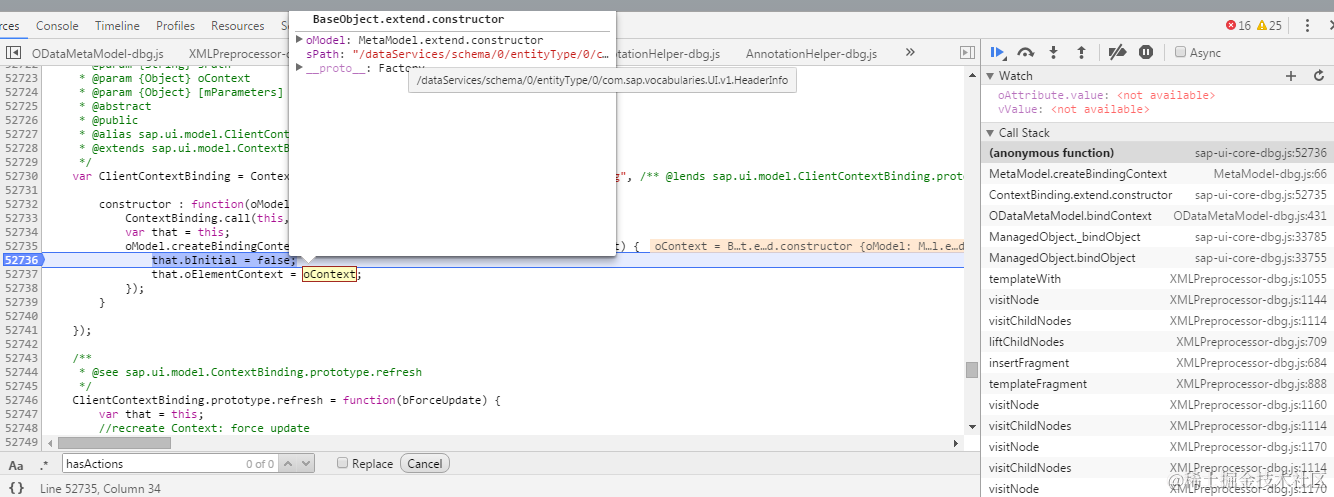Select ManagedObject.bindObject call frame
Image resolution: width=1334 pixels, height=497 pixels.
[x=1157, y=258]
